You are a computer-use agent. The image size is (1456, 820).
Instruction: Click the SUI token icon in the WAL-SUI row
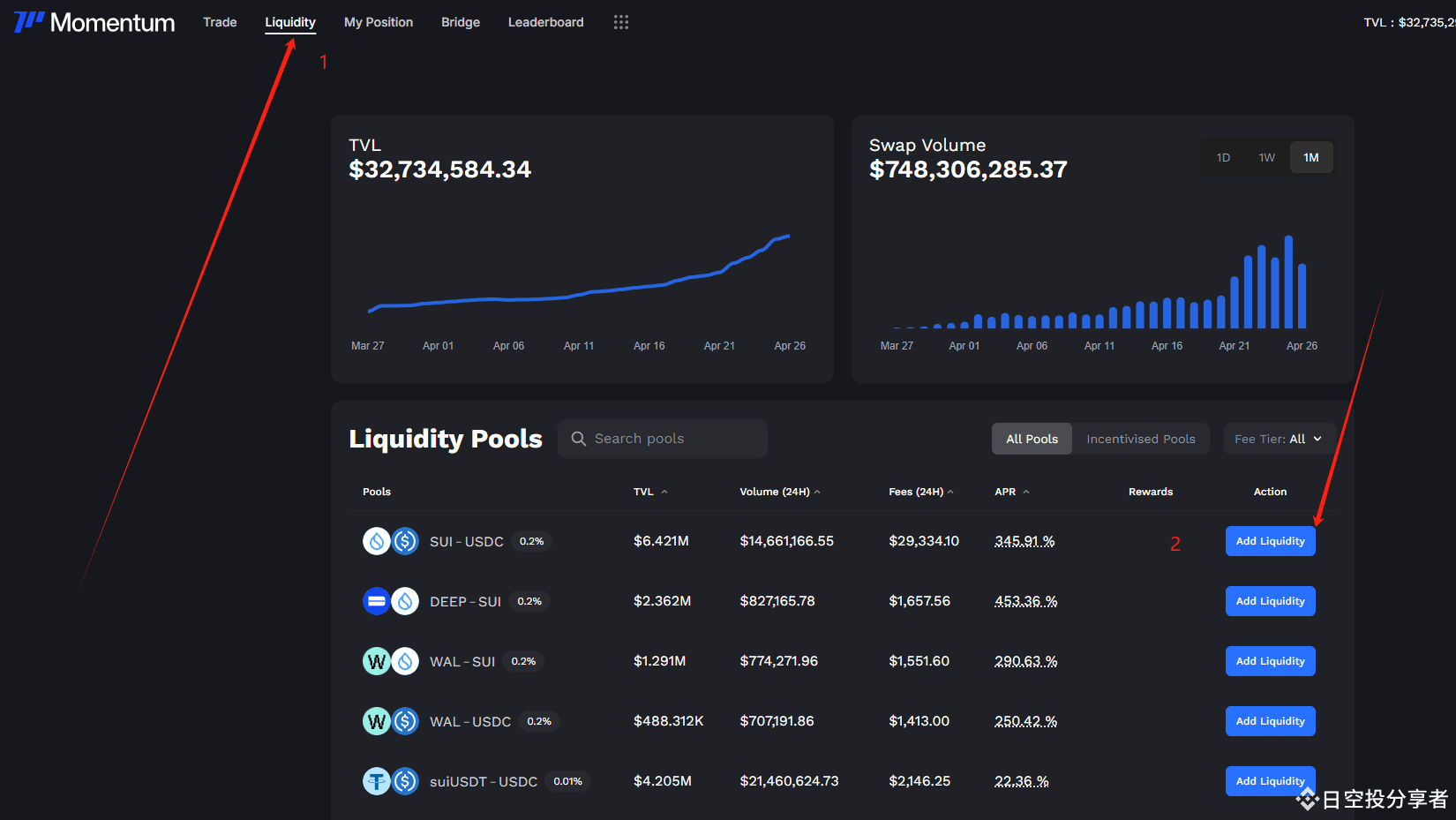(x=405, y=661)
